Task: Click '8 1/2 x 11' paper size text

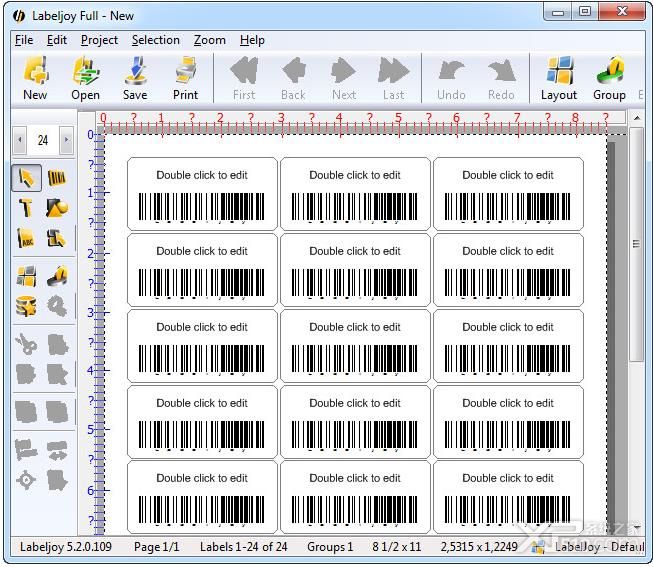Action: (397, 547)
